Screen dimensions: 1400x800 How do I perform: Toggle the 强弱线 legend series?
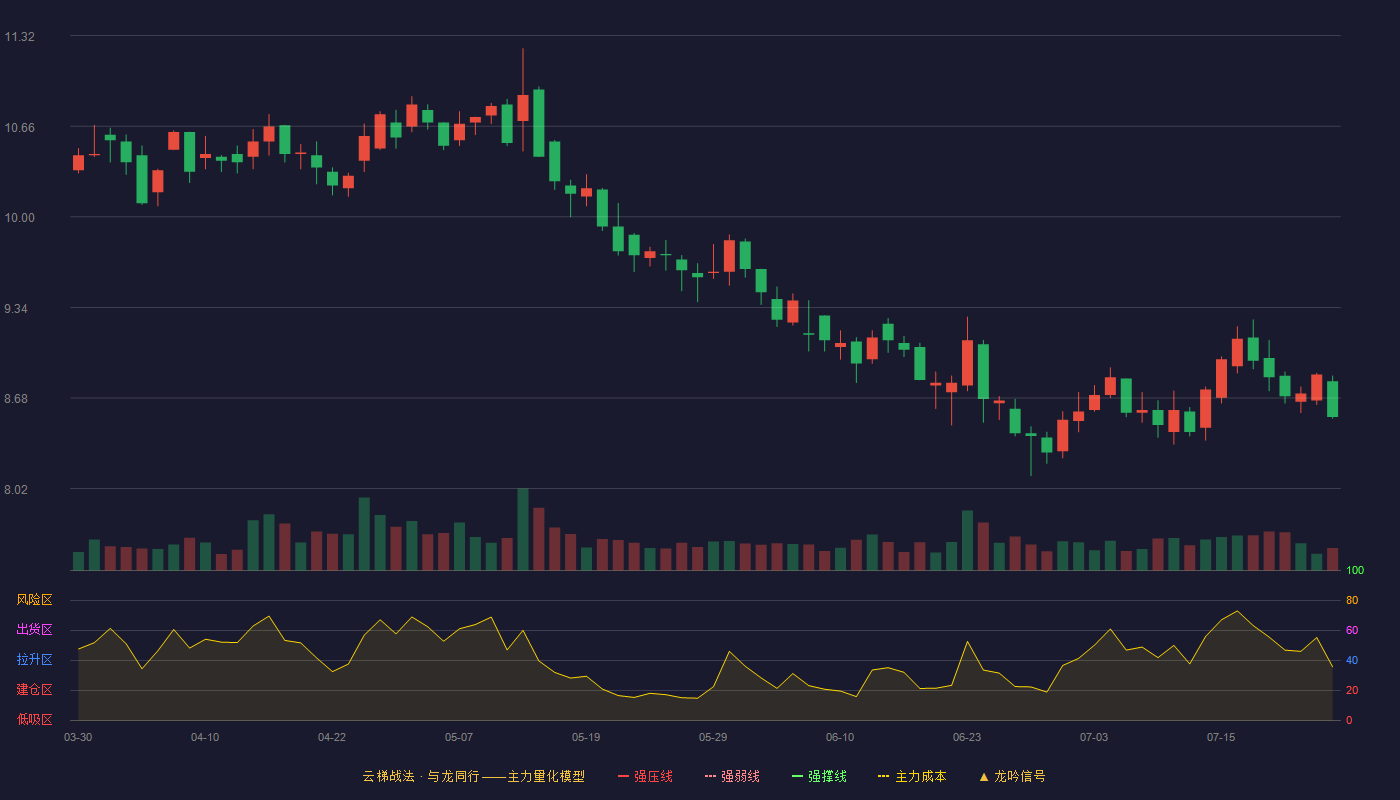pyautogui.click(x=732, y=776)
